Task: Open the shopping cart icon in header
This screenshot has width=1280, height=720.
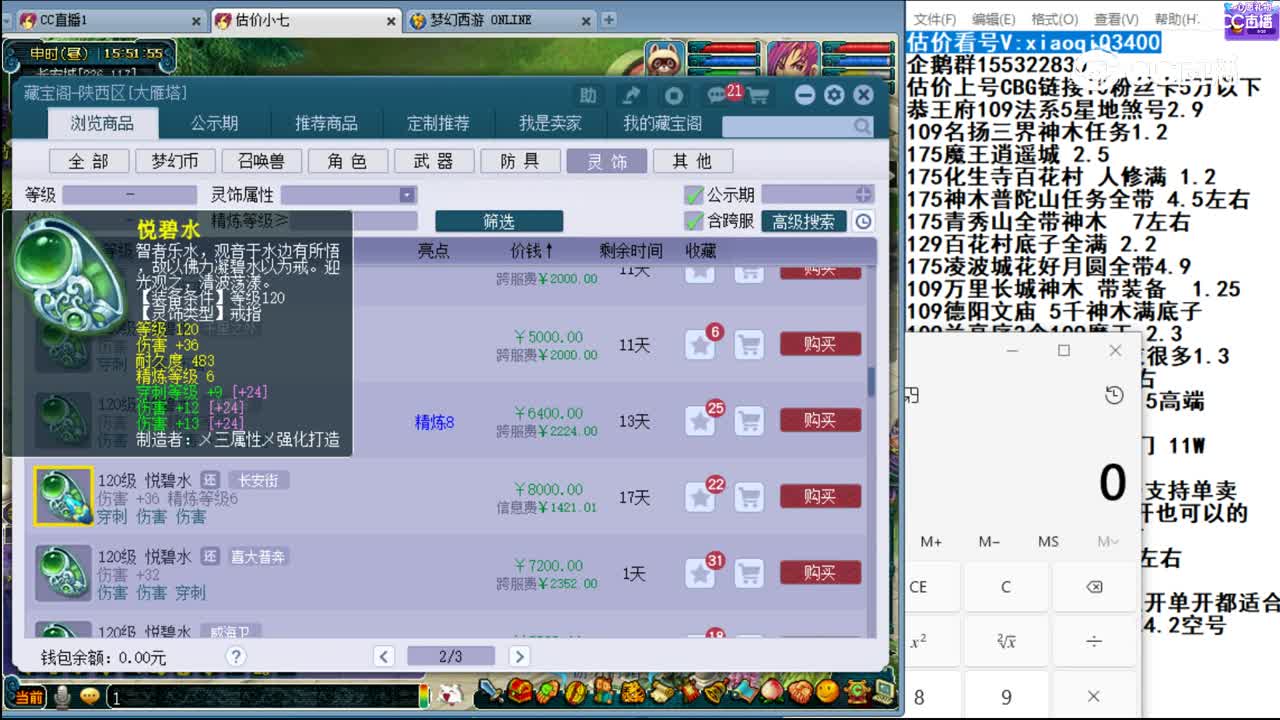Action: pos(758,95)
